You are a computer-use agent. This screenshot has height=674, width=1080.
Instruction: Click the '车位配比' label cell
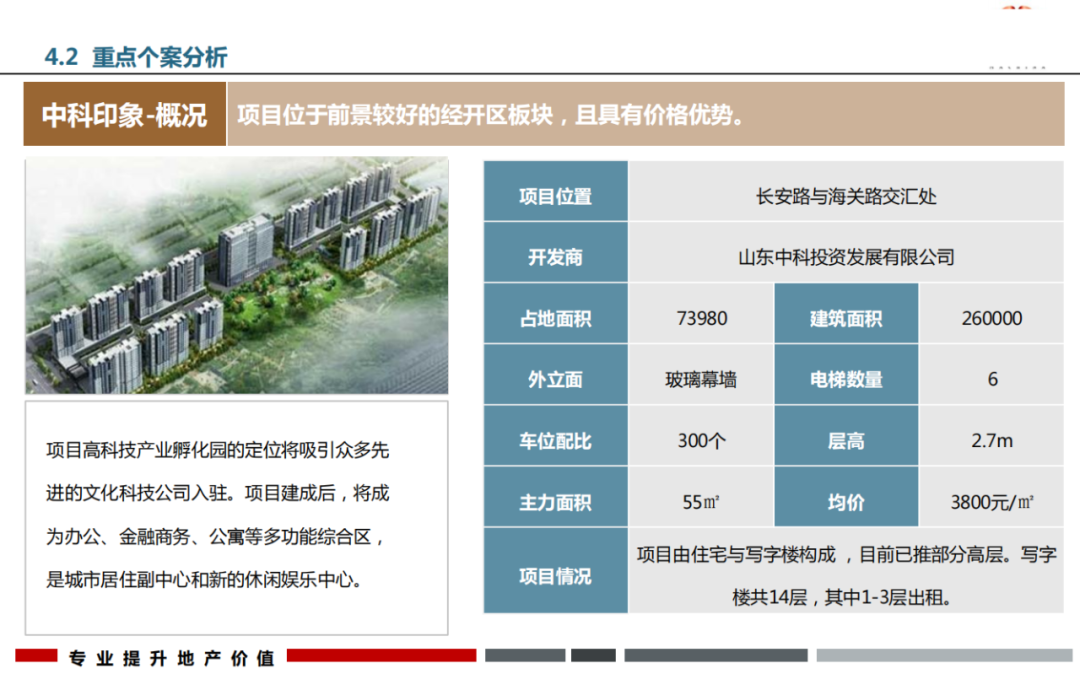[x=556, y=436]
